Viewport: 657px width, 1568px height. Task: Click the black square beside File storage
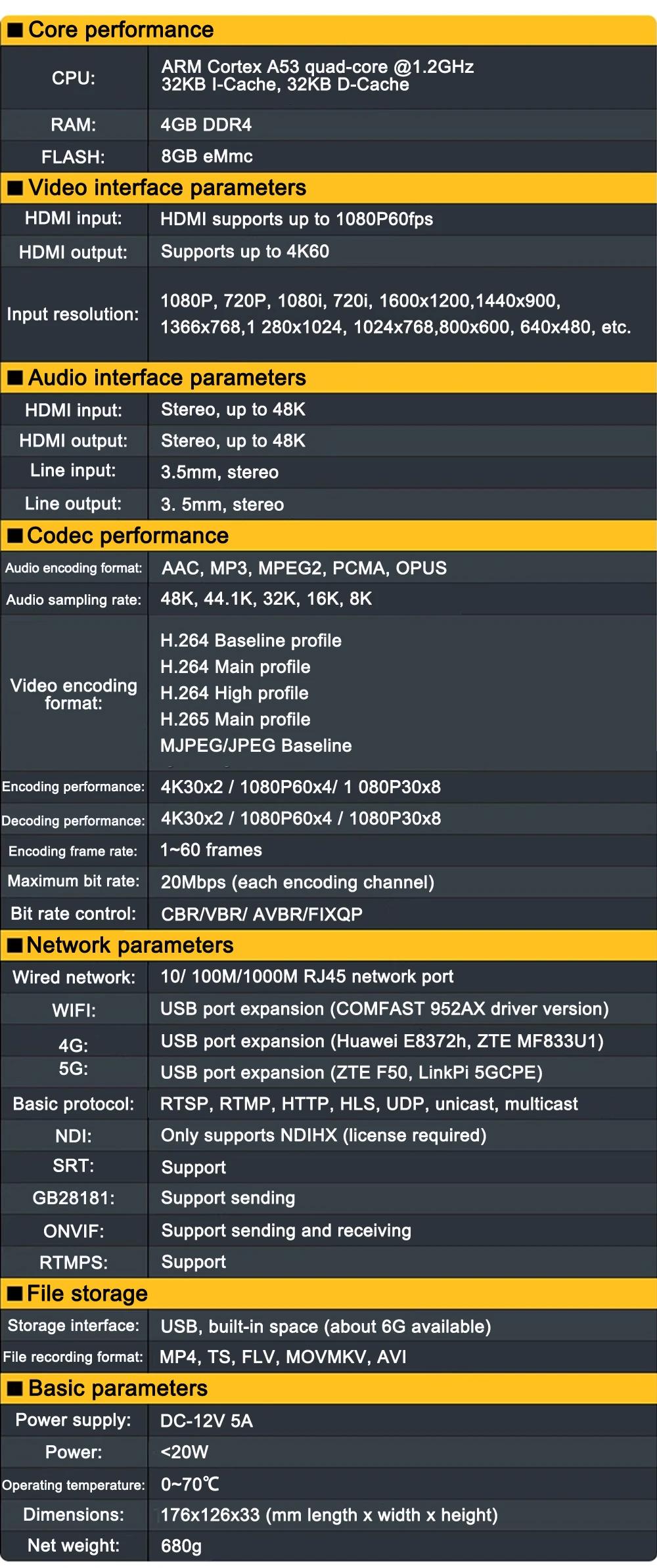(x=15, y=1294)
